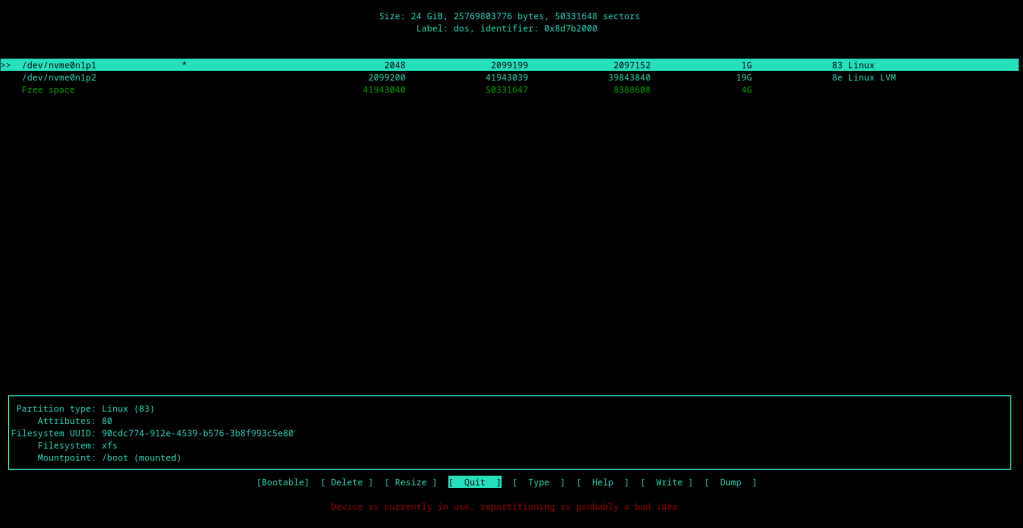Viewport: 1023px width, 528px height.
Task: Click the 8e Linux LVM type entry
Action: pos(863,77)
